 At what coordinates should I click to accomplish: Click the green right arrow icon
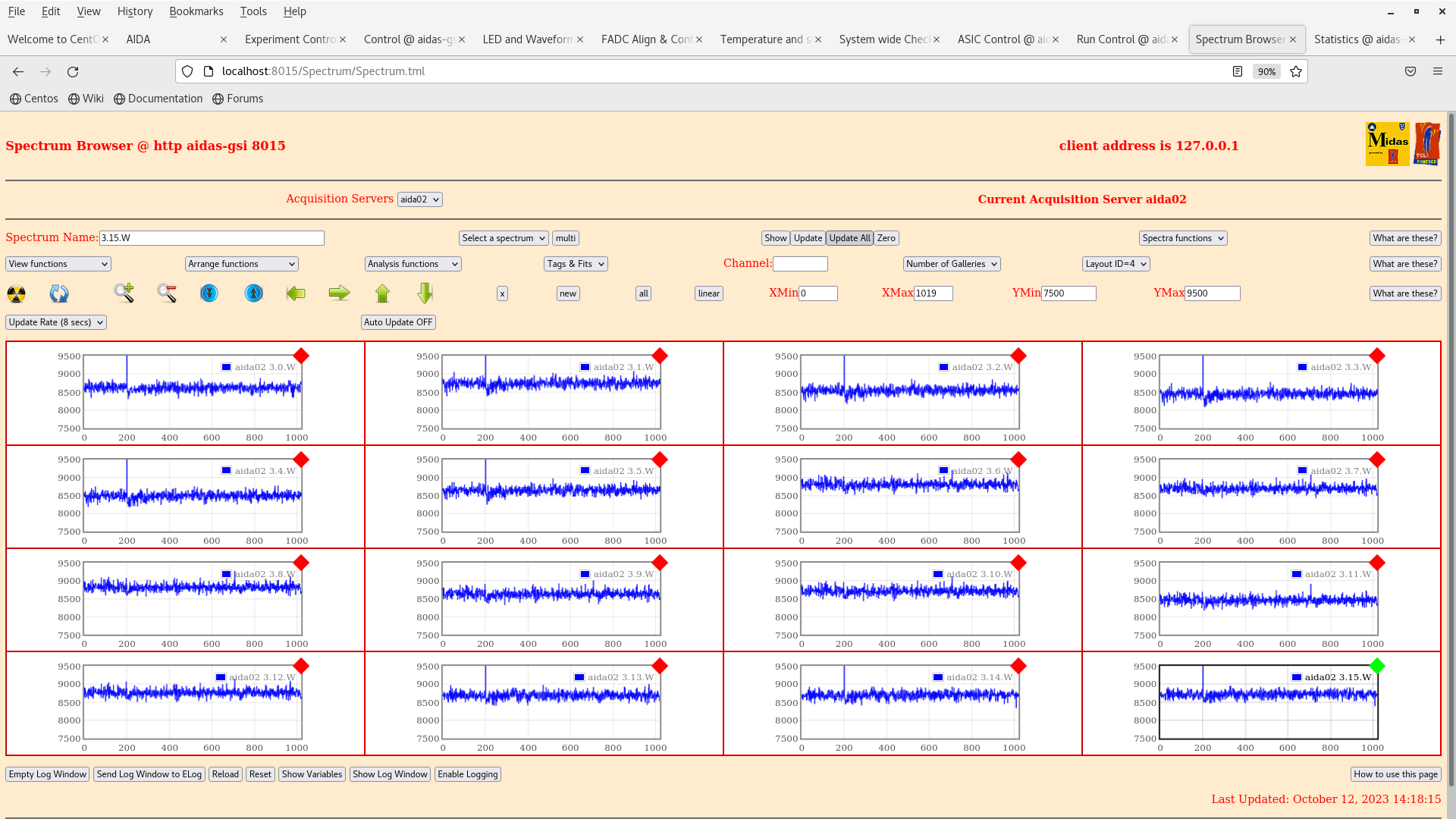[x=339, y=293]
